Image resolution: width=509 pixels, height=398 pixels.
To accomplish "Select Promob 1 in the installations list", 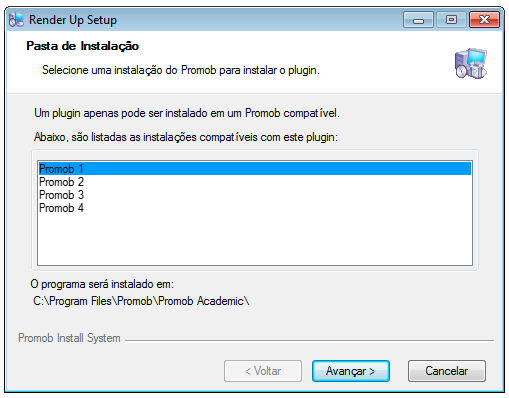I will (255, 169).
